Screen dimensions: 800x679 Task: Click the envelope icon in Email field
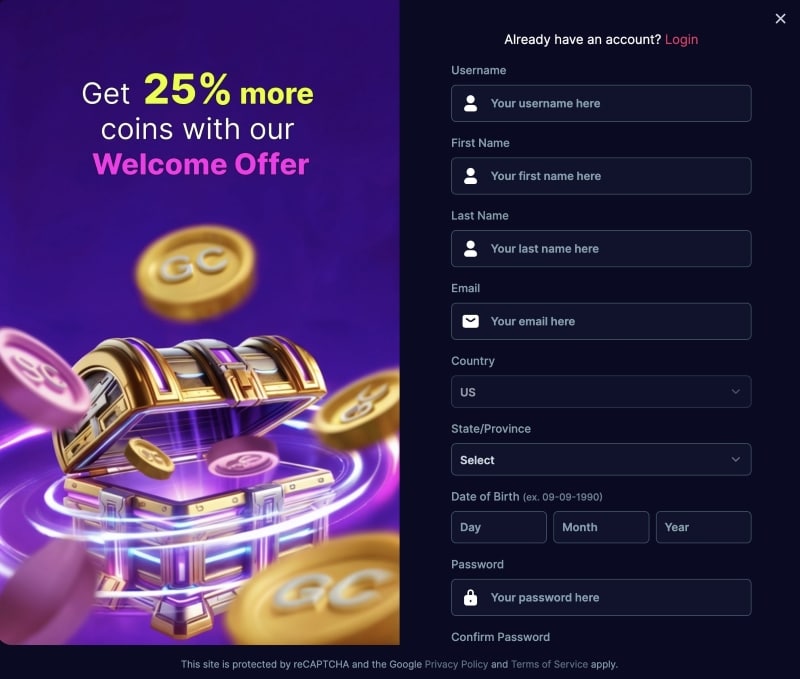tap(470, 321)
